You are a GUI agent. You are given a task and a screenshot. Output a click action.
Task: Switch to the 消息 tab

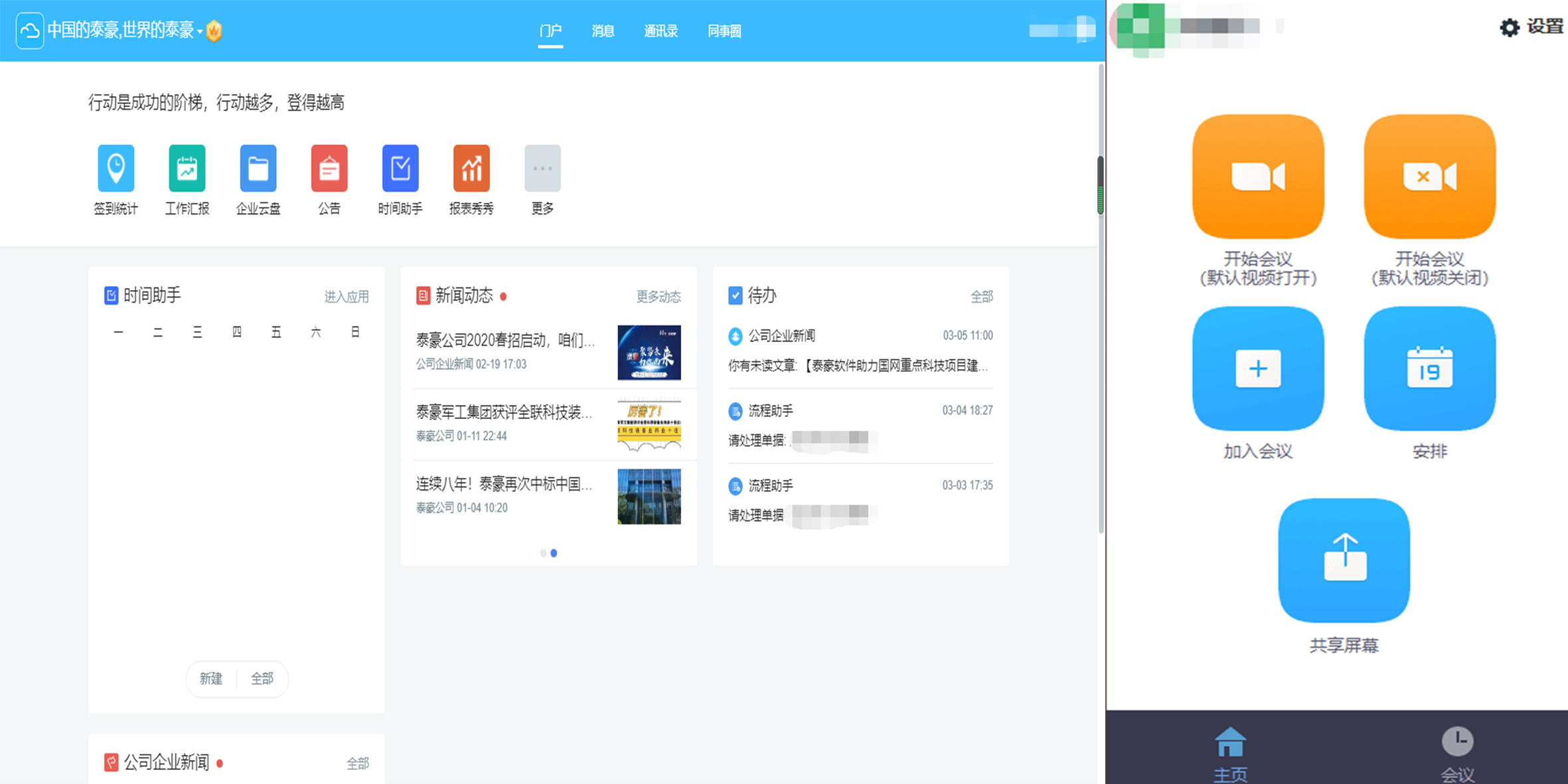[x=602, y=31]
